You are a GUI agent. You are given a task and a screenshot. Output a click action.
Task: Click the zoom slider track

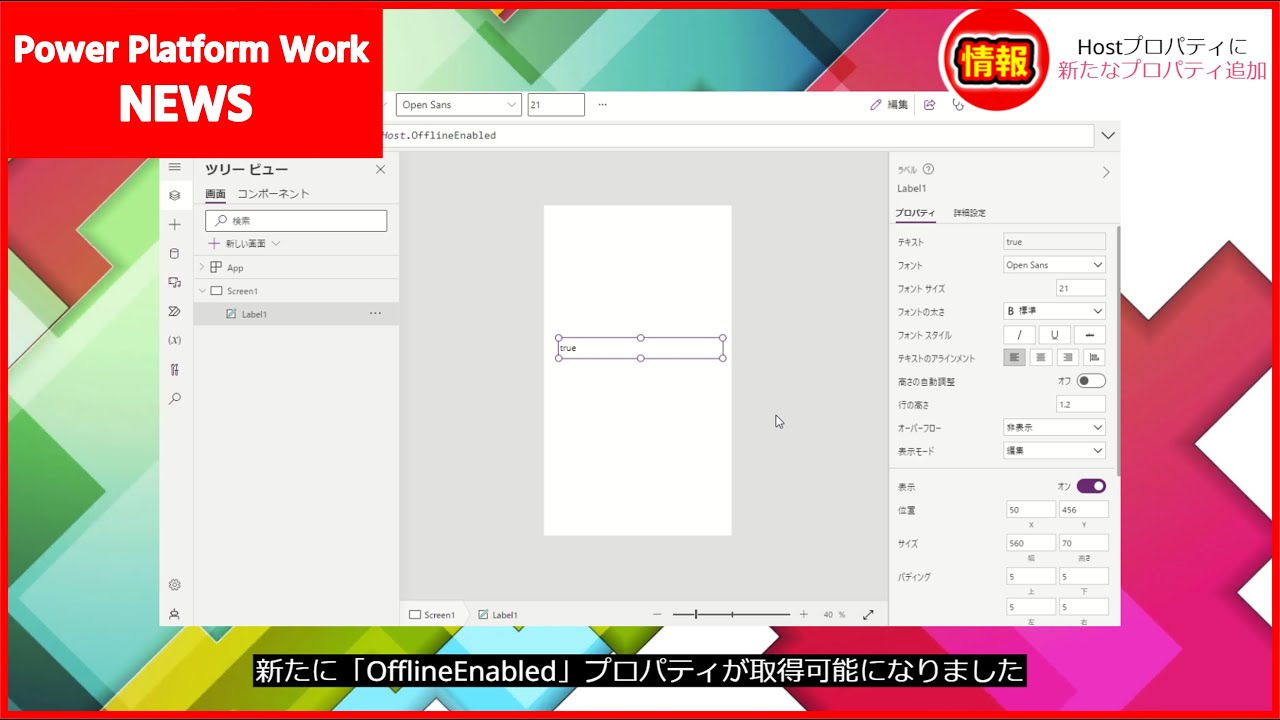pyautogui.click(x=731, y=615)
